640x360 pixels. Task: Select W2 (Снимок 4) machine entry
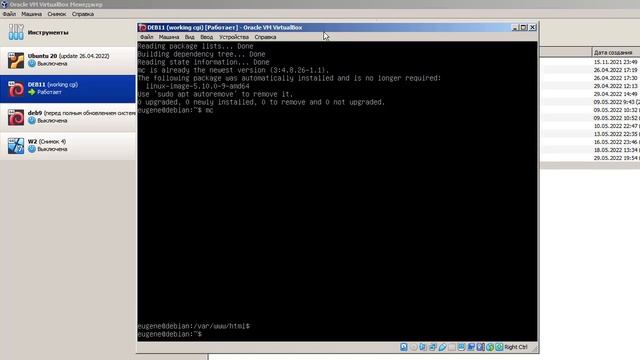pyautogui.click(x=68, y=146)
